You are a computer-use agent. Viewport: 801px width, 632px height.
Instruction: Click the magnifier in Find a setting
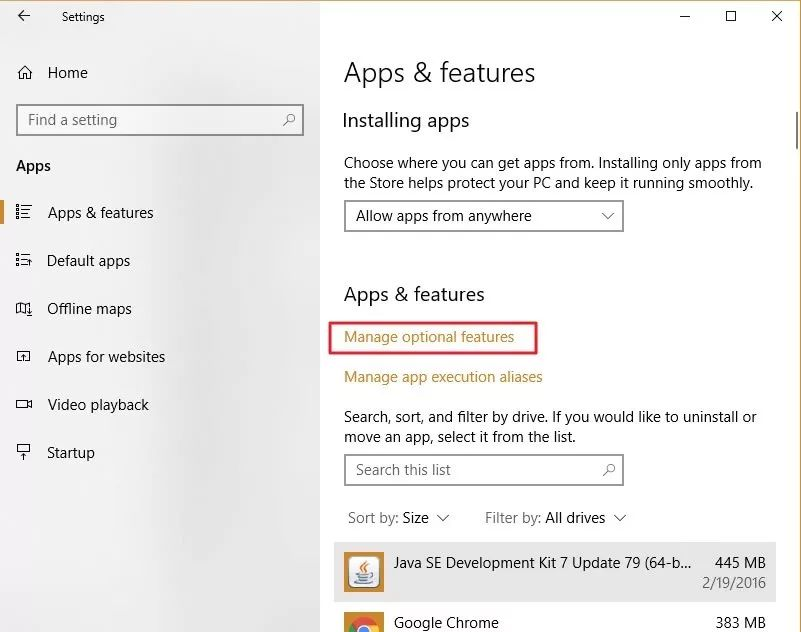pos(289,120)
